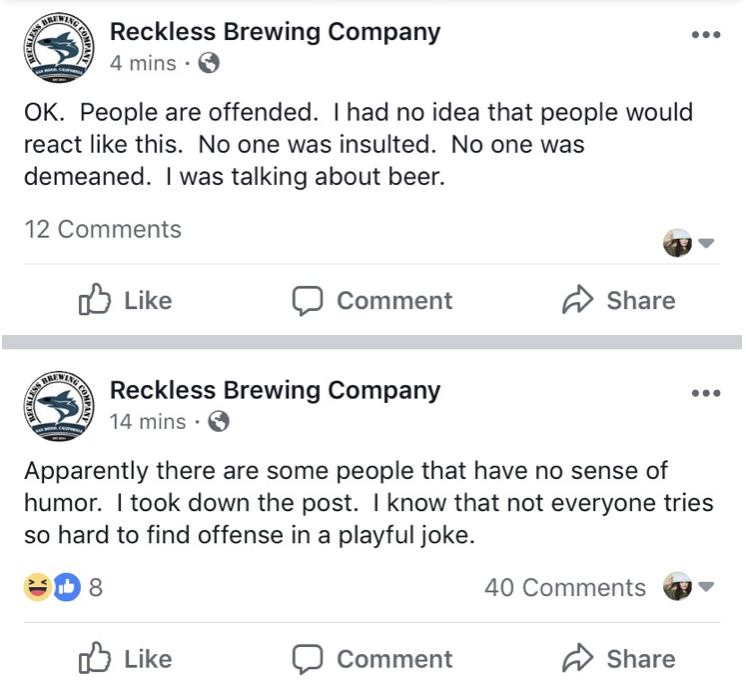Open the three-dot menu on the 14 mins post
Image resolution: width=746 pixels, height=692 pixels.
tap(705, 393)
